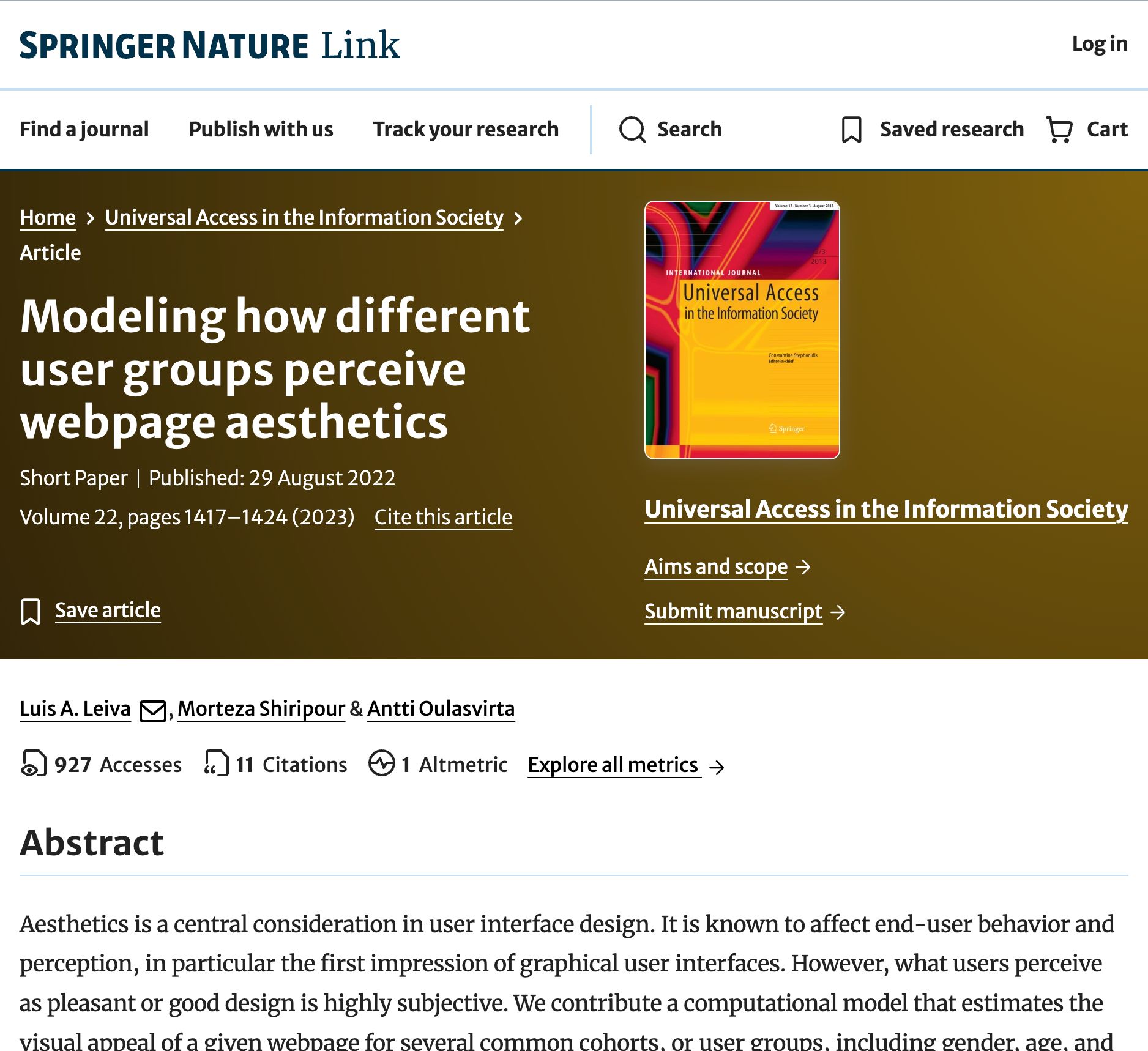Open the shopping cart icon

click(x=1059, y=130)
